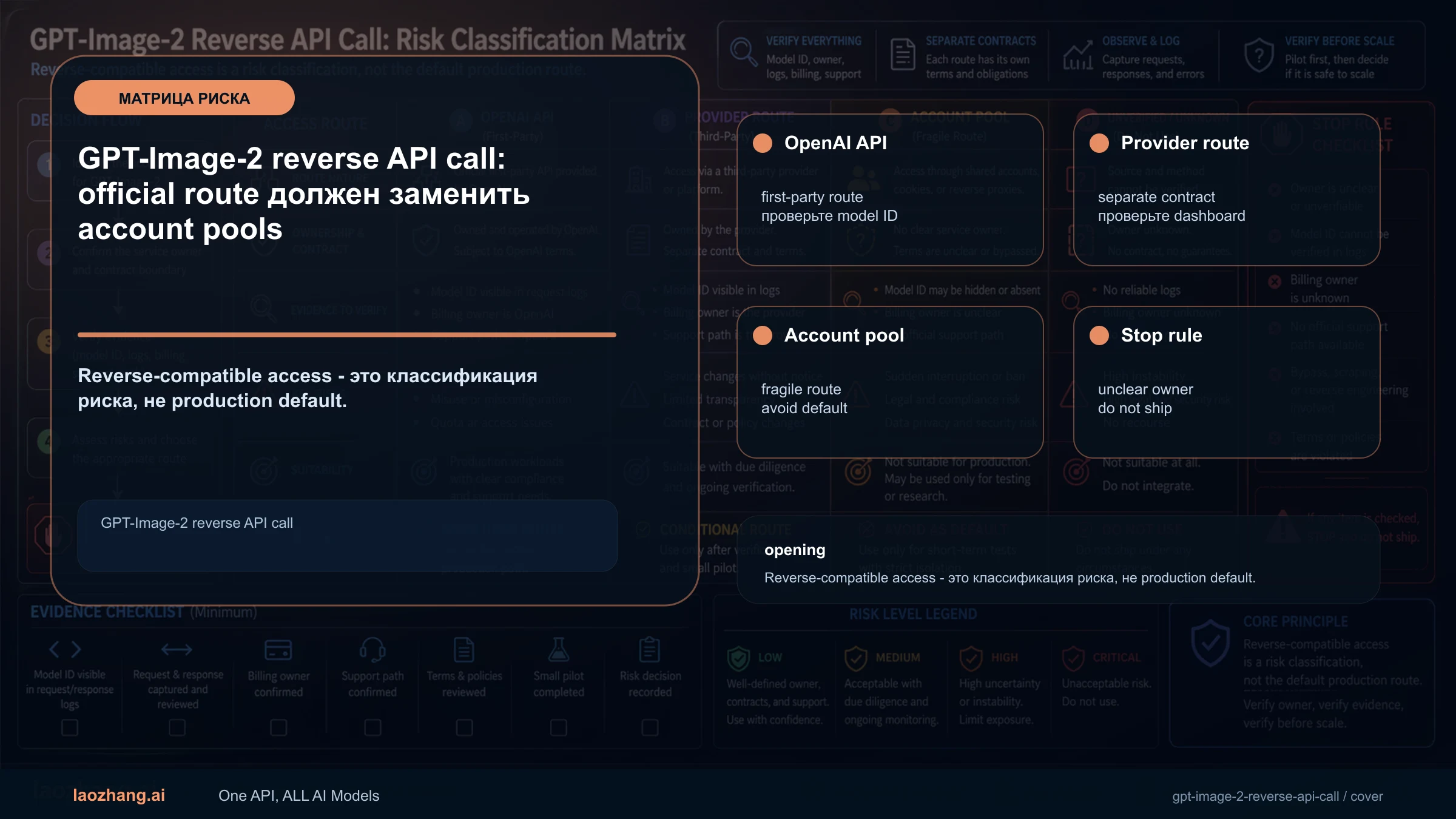Click the headset icon above Support path confirmed
This screenshot has height=819, width=1456.
coord(372,650)
